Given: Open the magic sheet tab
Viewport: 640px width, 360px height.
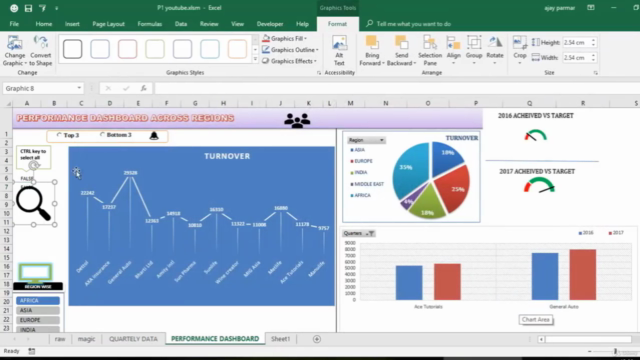Looking at the screenshot, I should click(87, 339).
